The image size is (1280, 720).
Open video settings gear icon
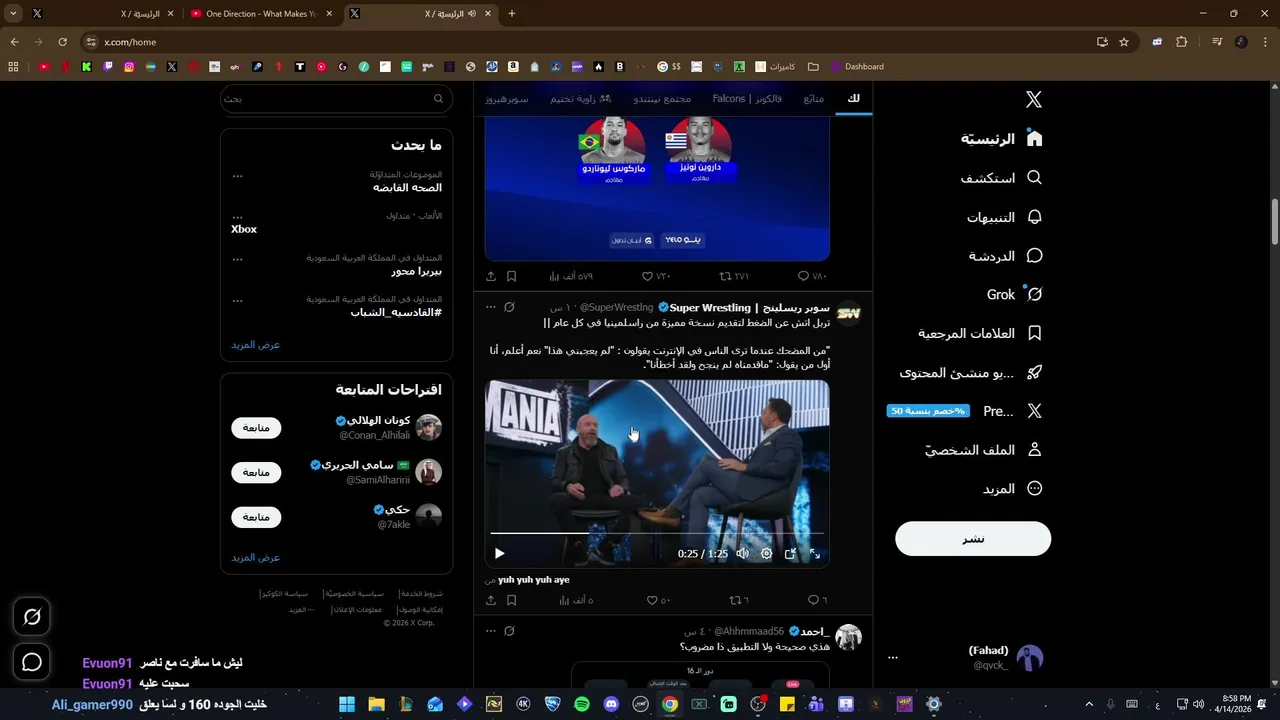coord(766,553)
